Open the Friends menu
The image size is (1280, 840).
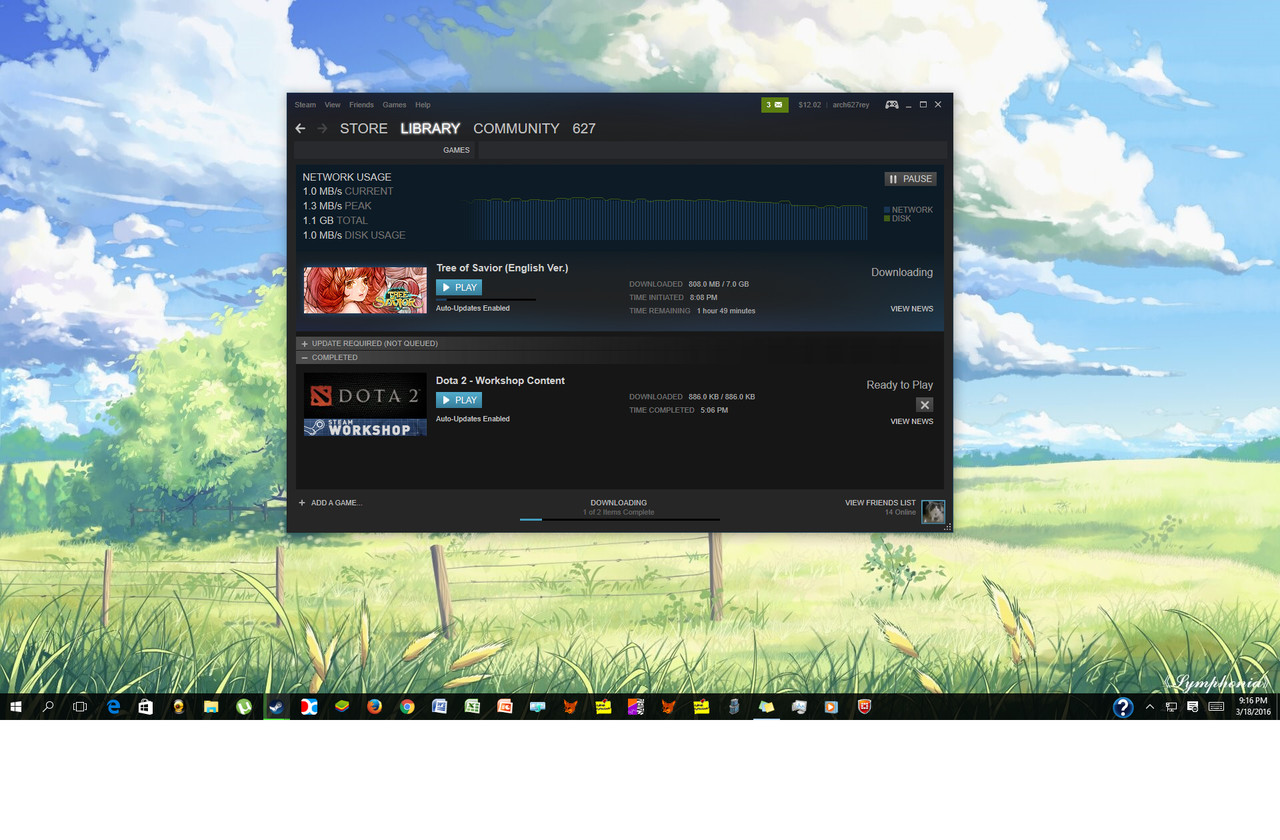362,105
